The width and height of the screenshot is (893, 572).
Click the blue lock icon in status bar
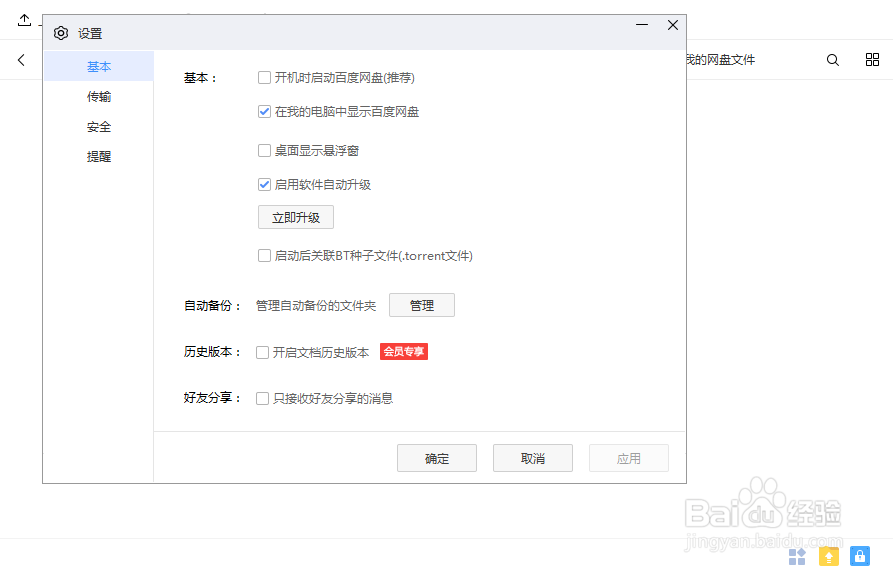click(860, 555)
